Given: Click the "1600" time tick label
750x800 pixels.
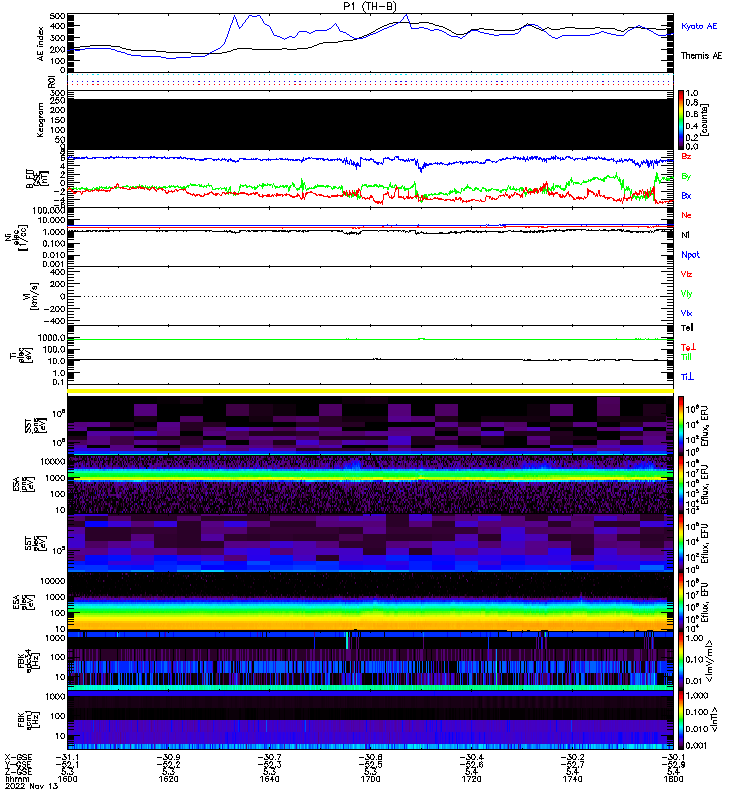Looking at the screenshot, I should coord(67,779).
